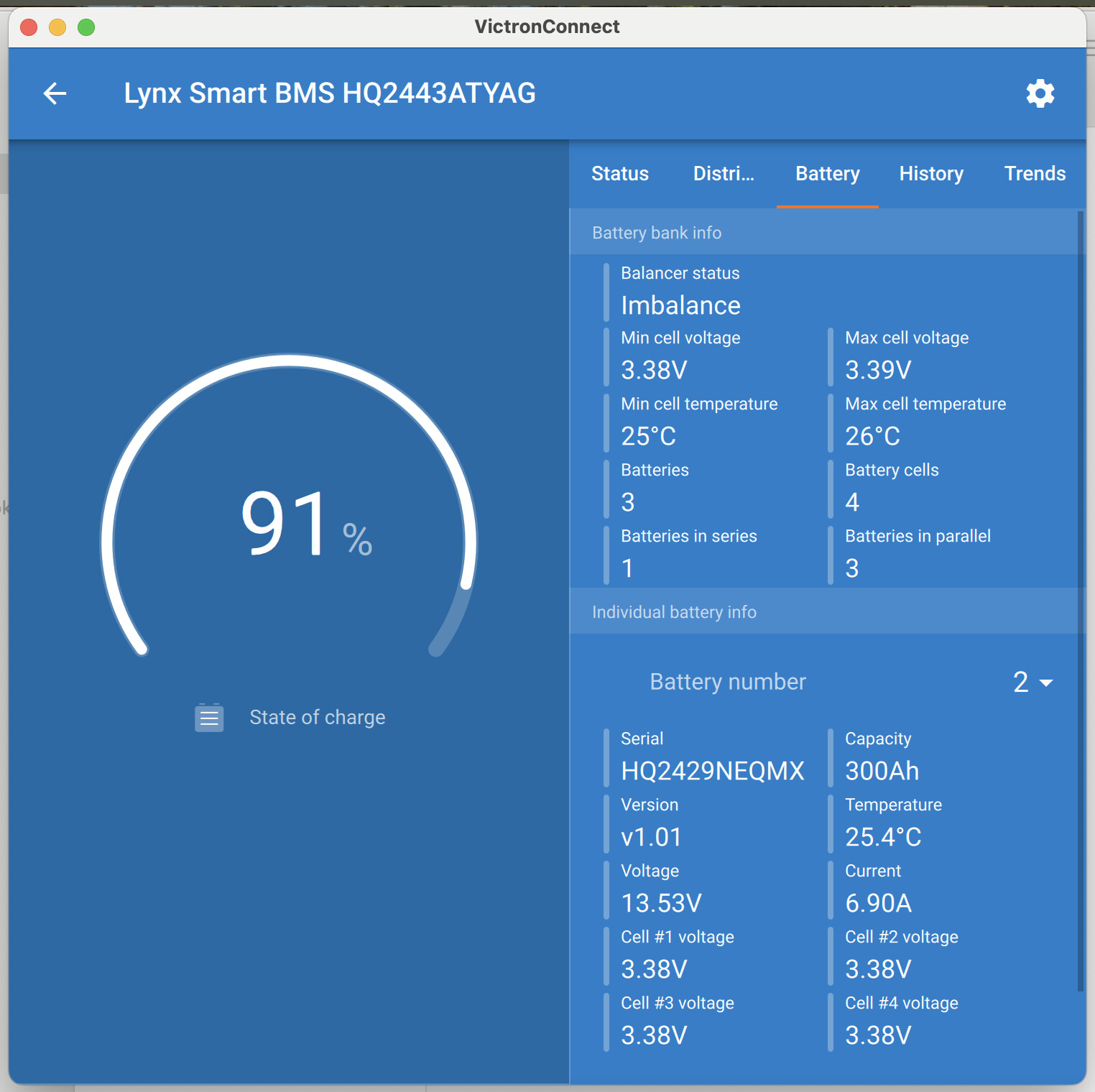This screenshot has height=1092, width=1095.
Task: Open the History tab
Action: coord(931,174)
